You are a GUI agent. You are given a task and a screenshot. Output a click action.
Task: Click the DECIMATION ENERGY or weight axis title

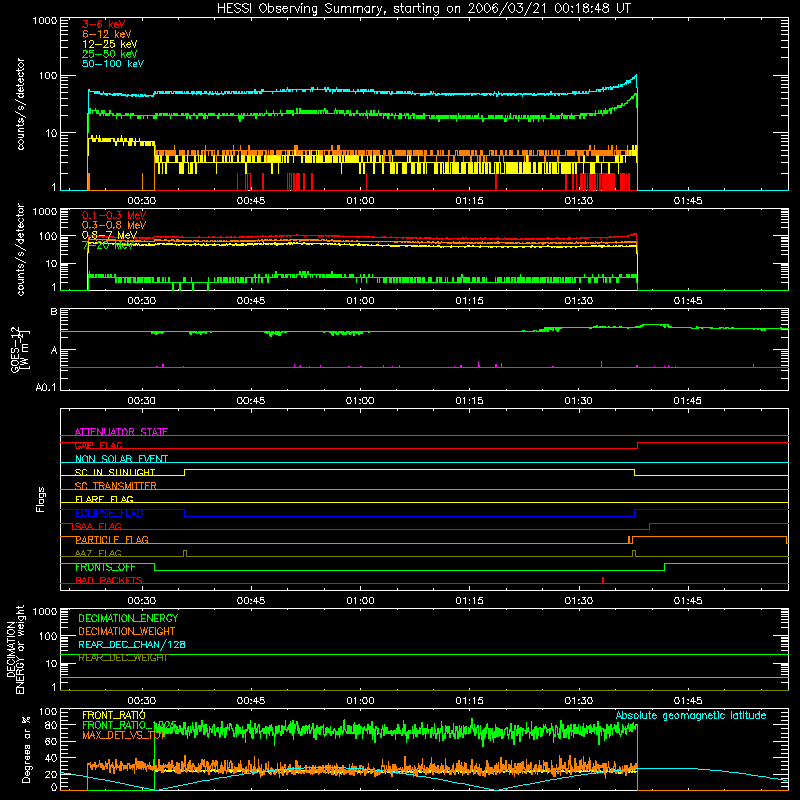[x=15, y=649]
